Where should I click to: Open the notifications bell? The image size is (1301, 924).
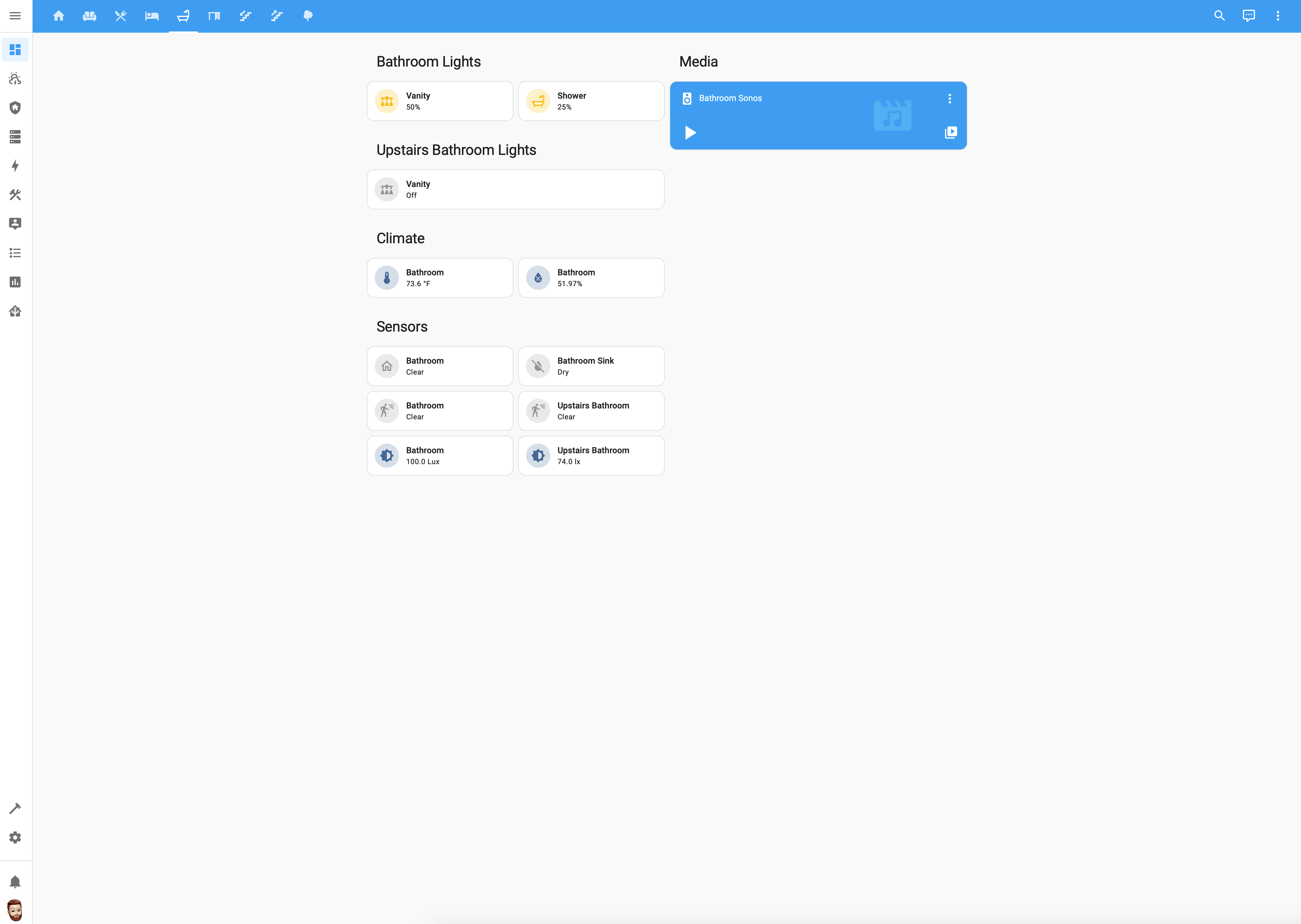point(15,882)
